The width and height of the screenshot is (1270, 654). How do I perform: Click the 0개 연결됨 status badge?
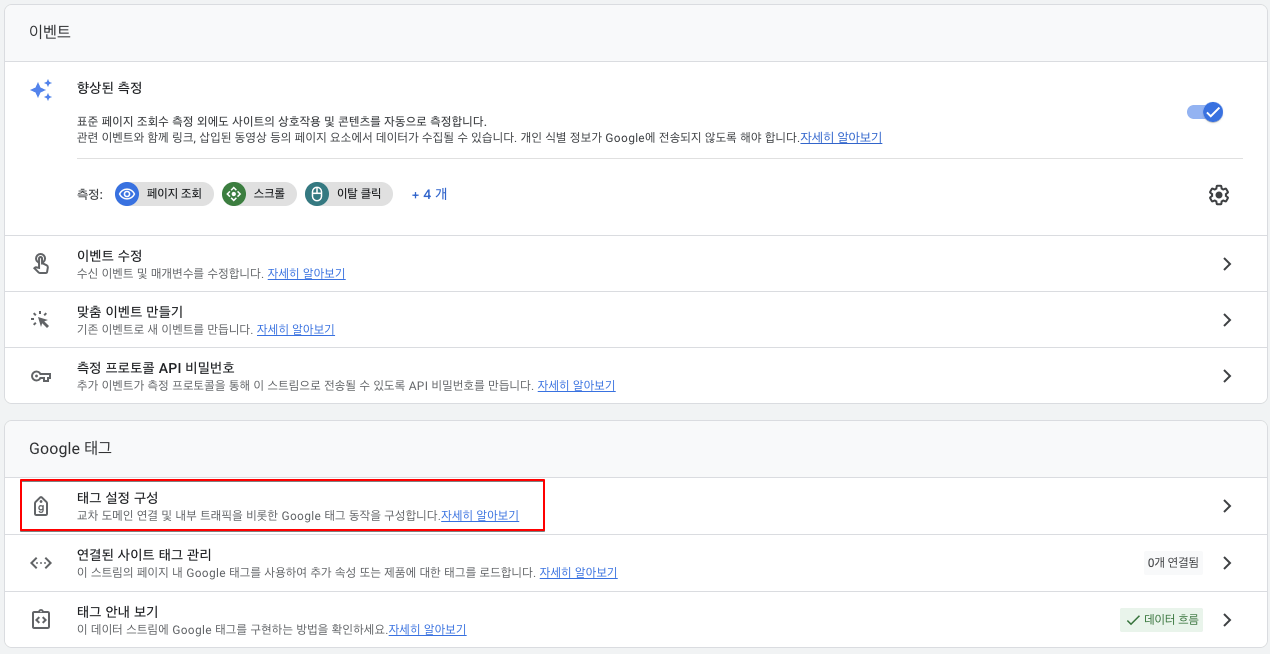[1175, 563]
